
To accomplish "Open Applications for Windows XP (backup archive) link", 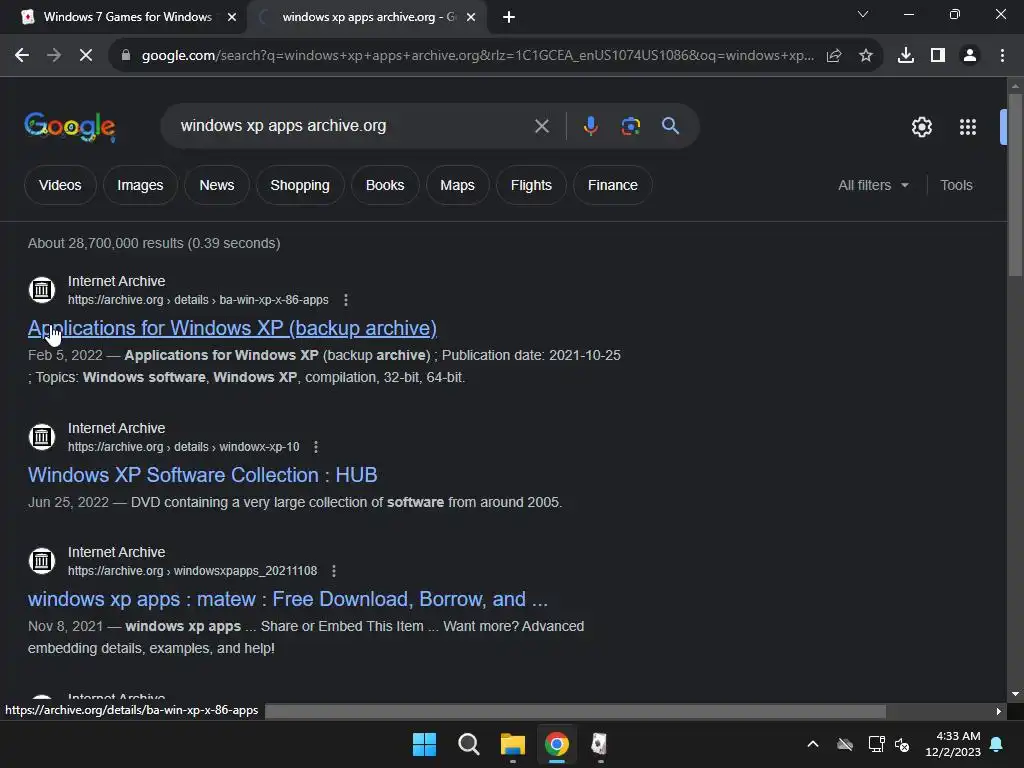I will coord(232,328).
